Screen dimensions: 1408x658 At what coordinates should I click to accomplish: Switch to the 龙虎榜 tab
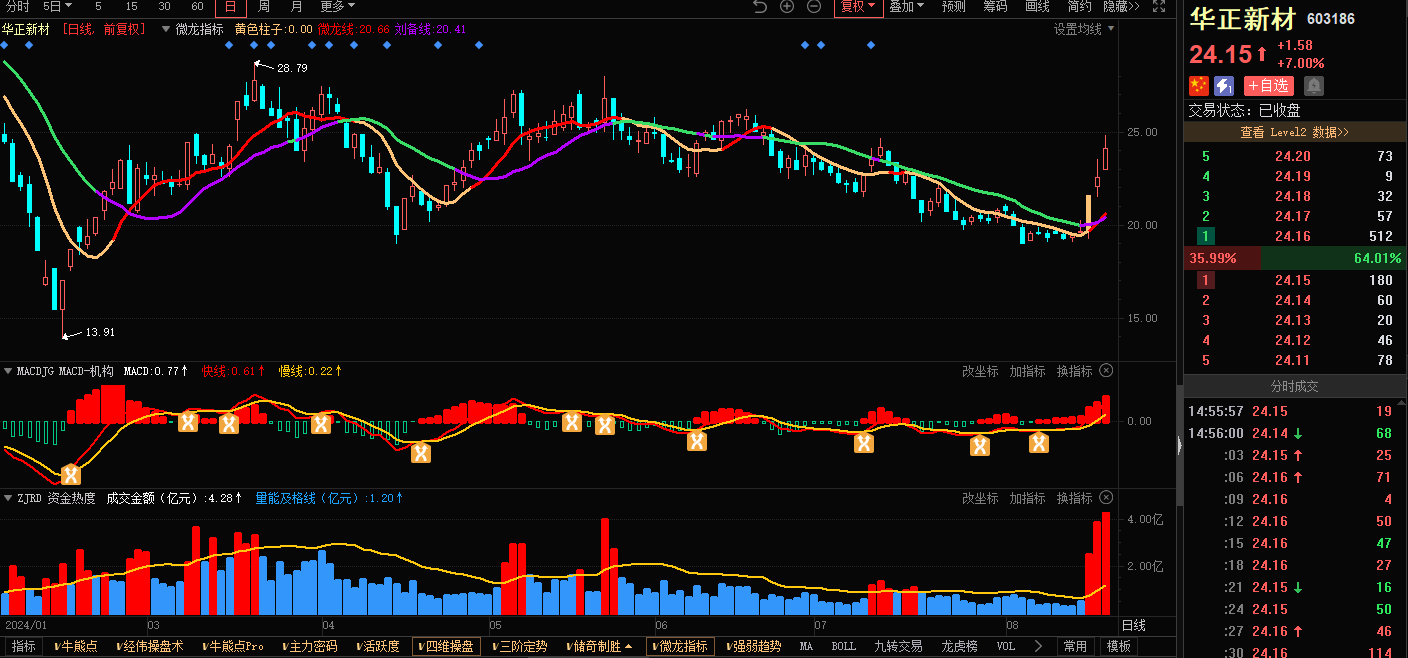click(961, 647)
